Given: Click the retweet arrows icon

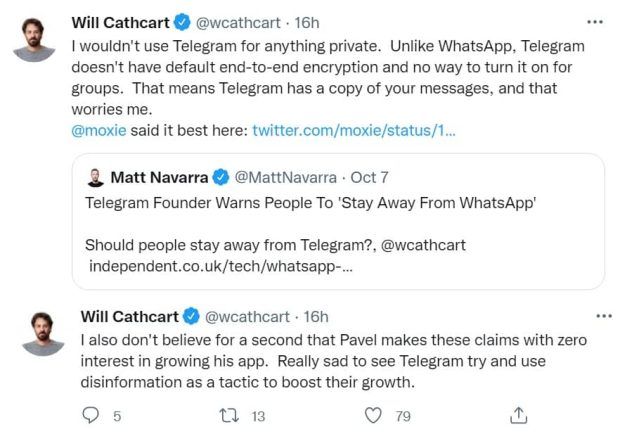Looking at the screenshot, I should (x=229, y=416).
